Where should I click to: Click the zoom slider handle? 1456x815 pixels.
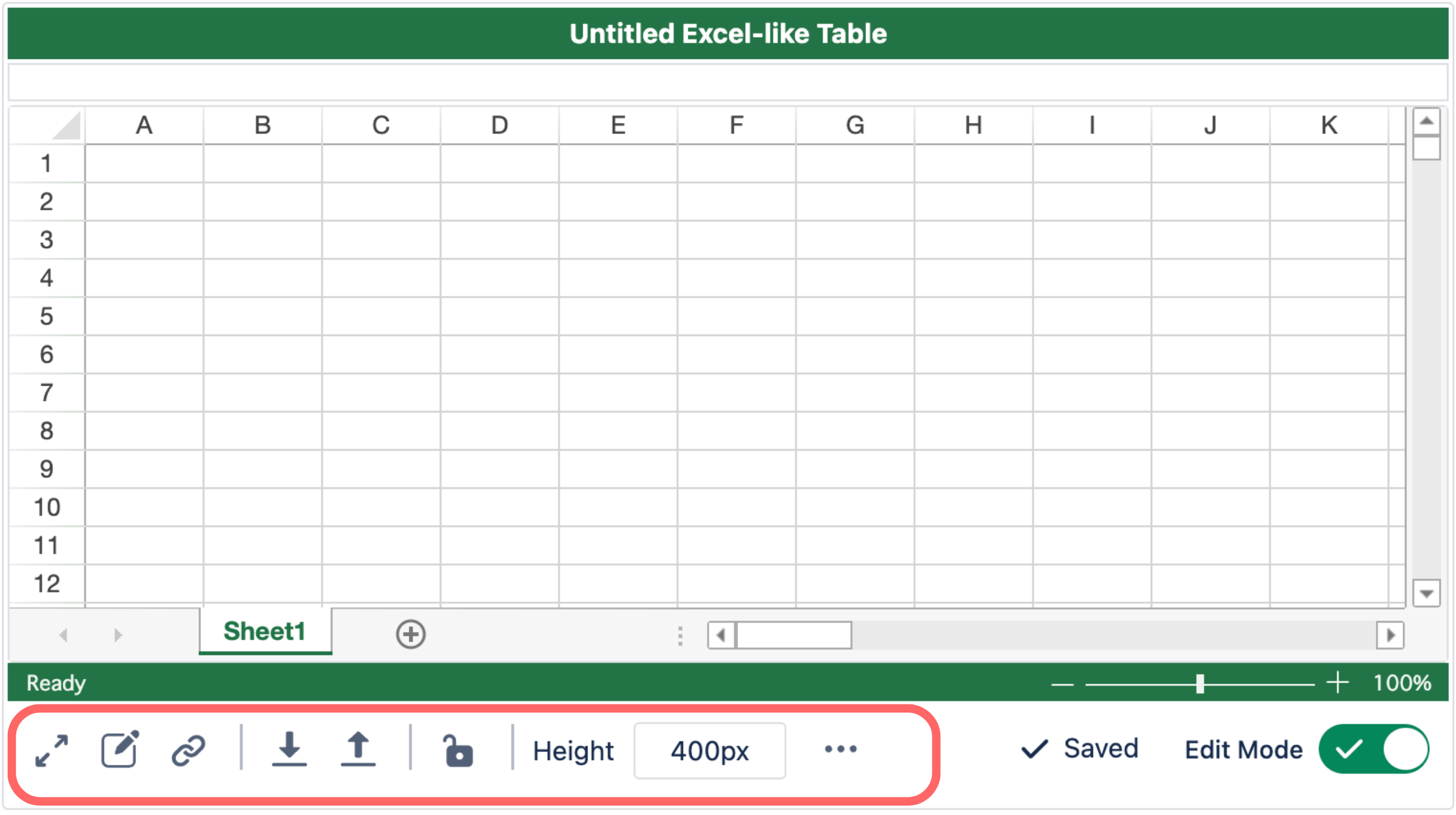pos(1199,683)
